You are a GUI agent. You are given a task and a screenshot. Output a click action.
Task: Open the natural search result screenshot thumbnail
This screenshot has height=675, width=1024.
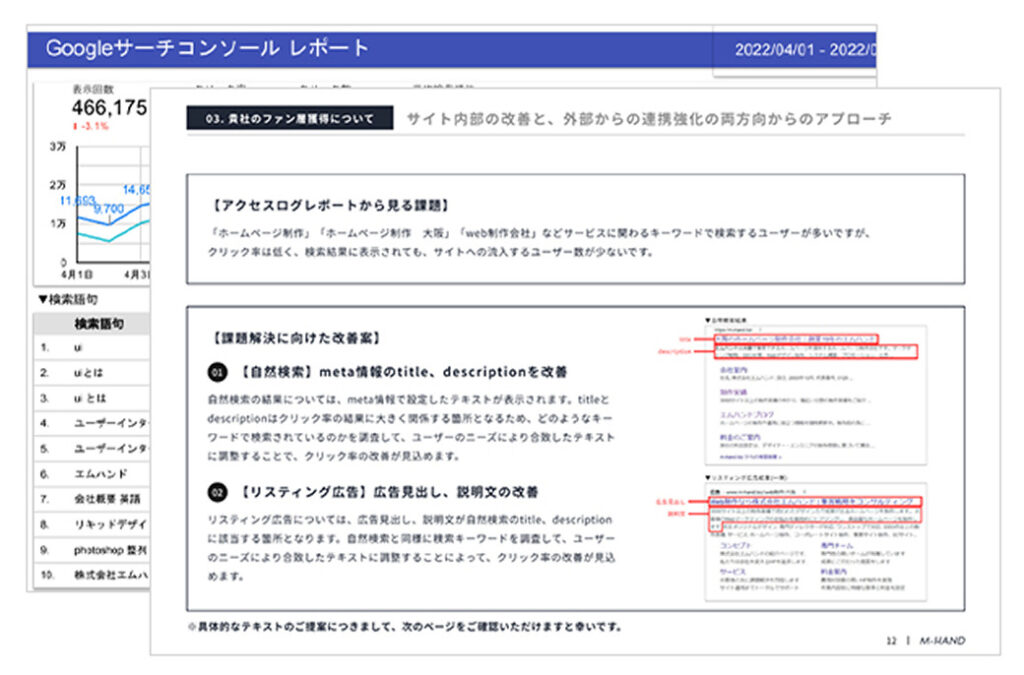(816, 394)
